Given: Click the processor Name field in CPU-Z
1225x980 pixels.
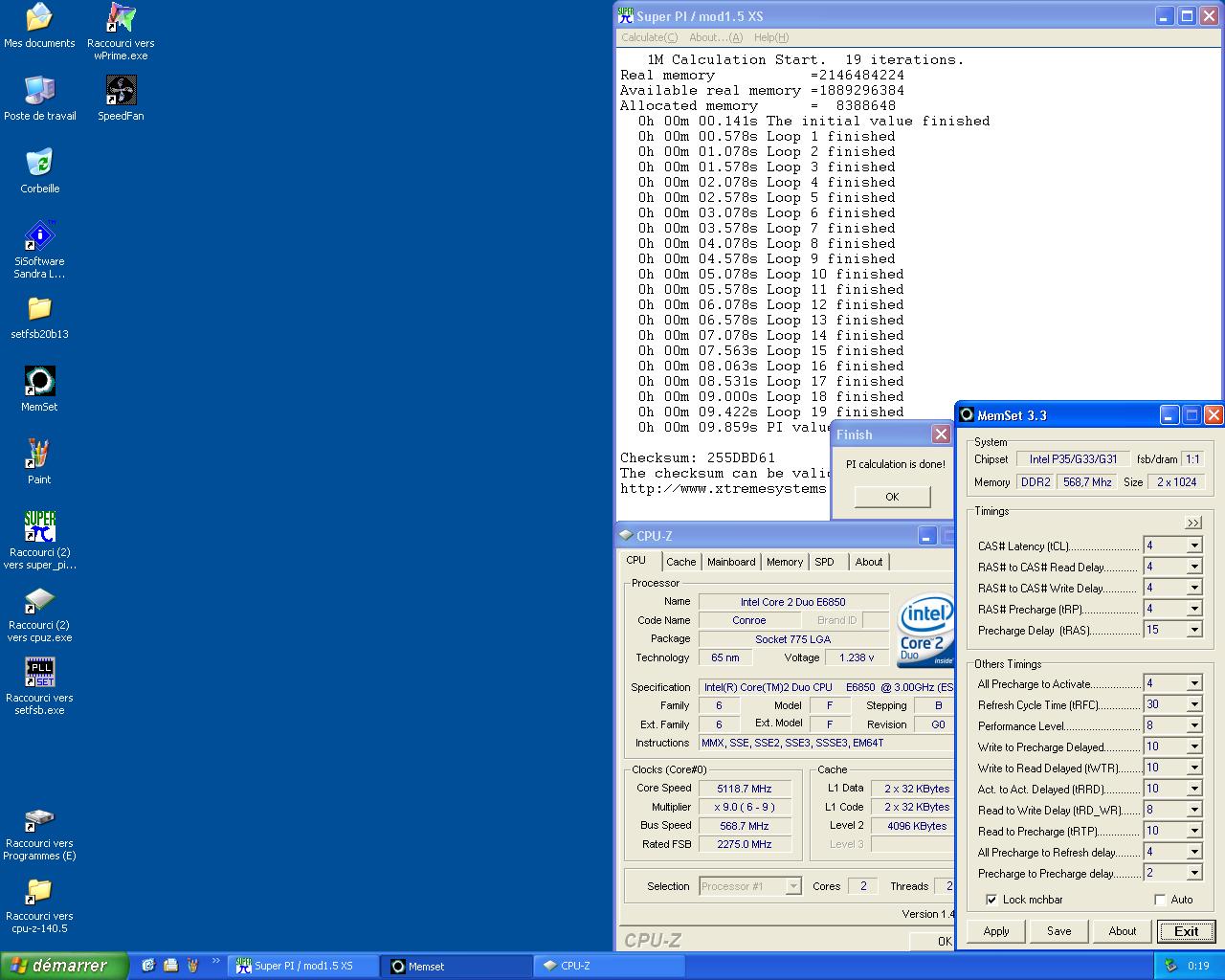Looking at the screenshot, I should click(x=793, y=602).
